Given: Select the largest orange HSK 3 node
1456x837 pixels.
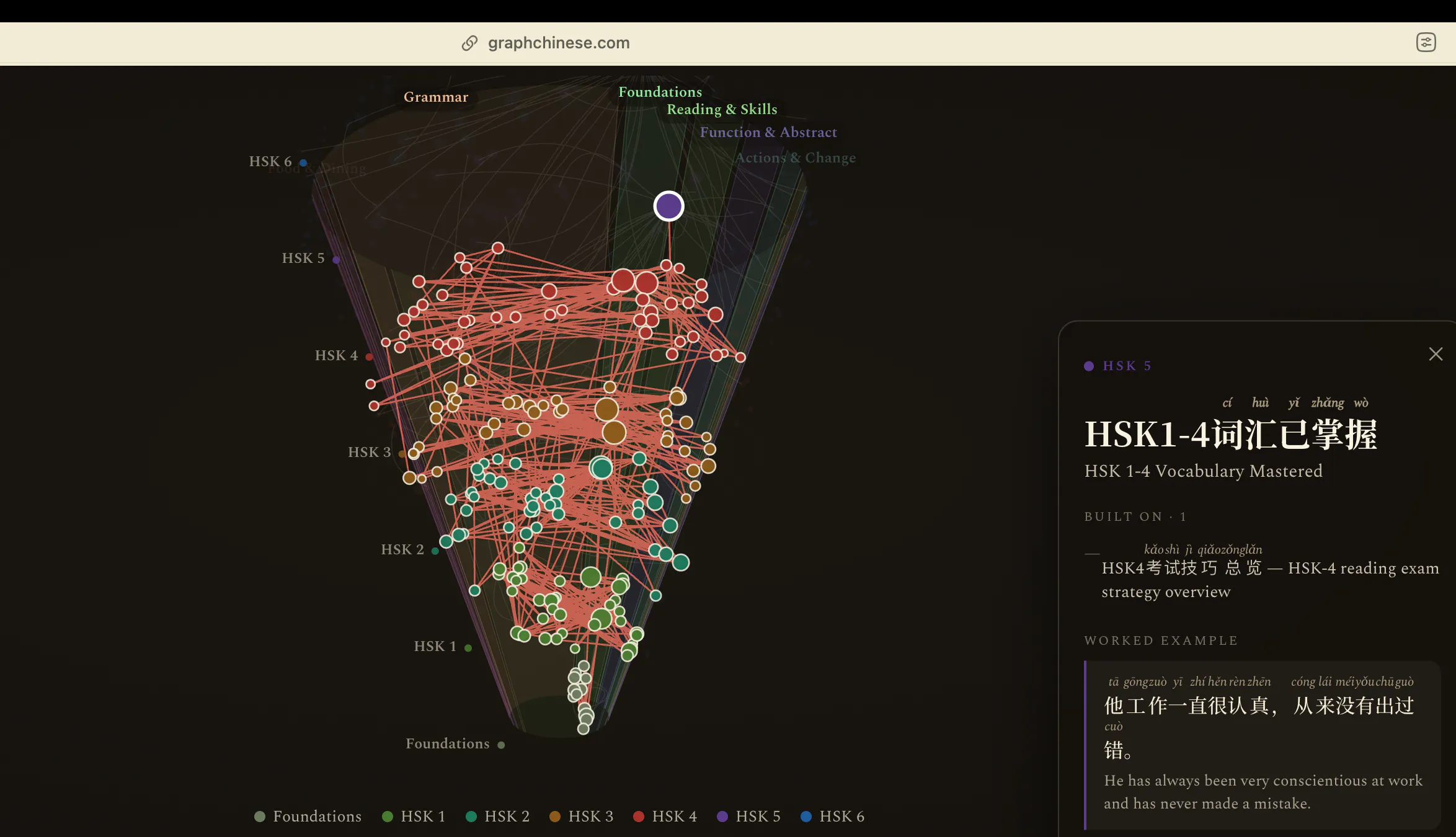Looking at the screenshot, I should click(x=613, y=432).
